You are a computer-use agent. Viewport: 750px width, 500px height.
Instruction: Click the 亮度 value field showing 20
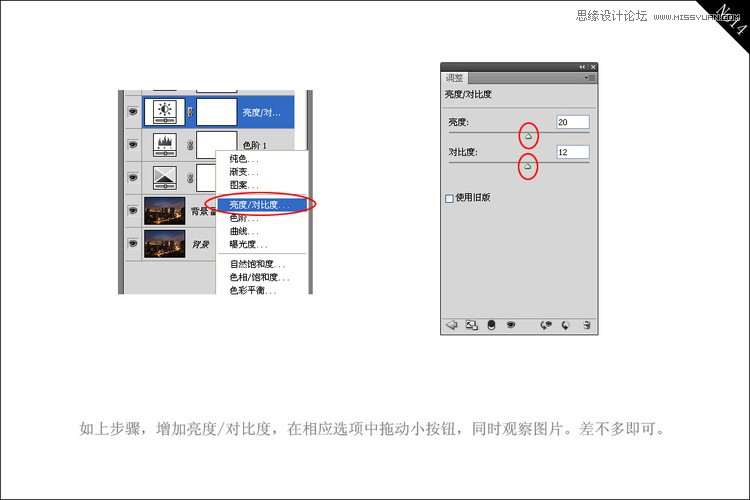coord(573,122)
